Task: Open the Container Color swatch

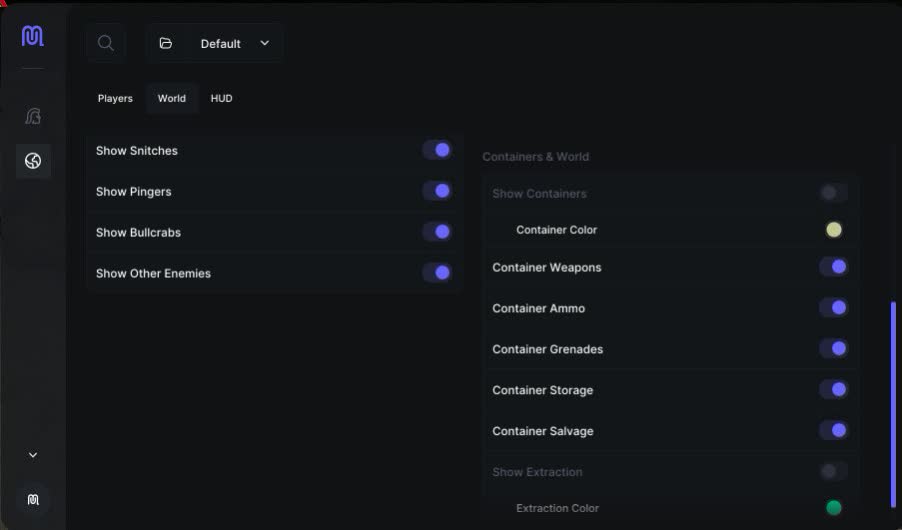Action: click(834, 230)
